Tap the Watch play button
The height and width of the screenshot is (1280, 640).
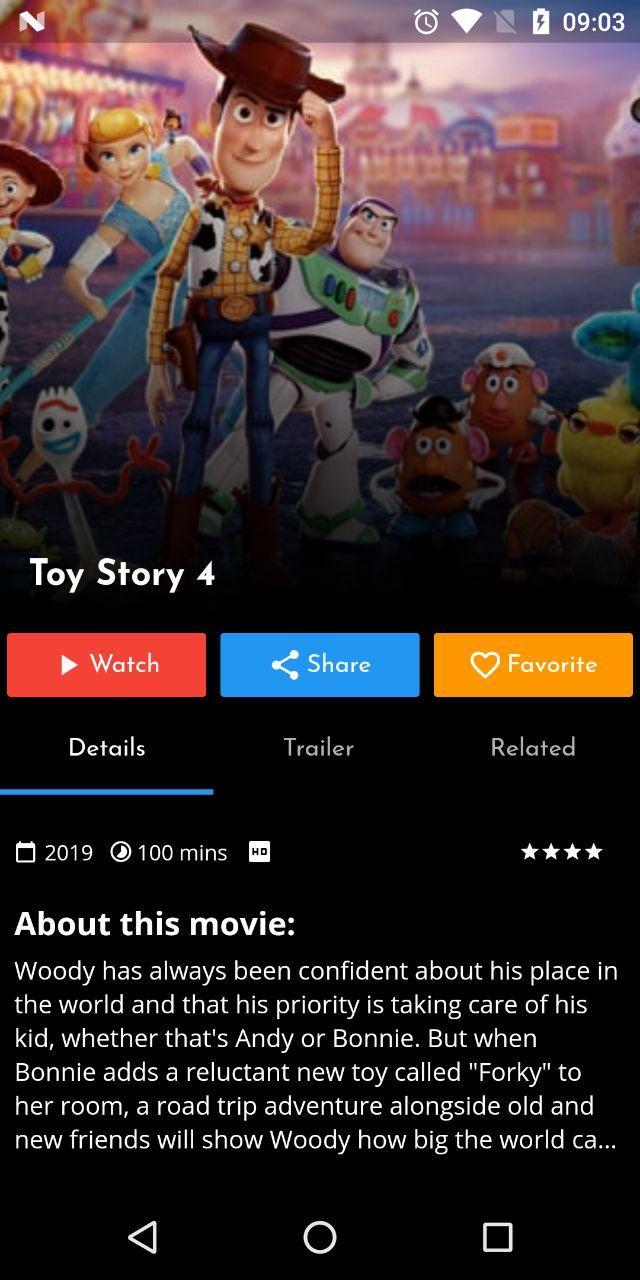106,664
